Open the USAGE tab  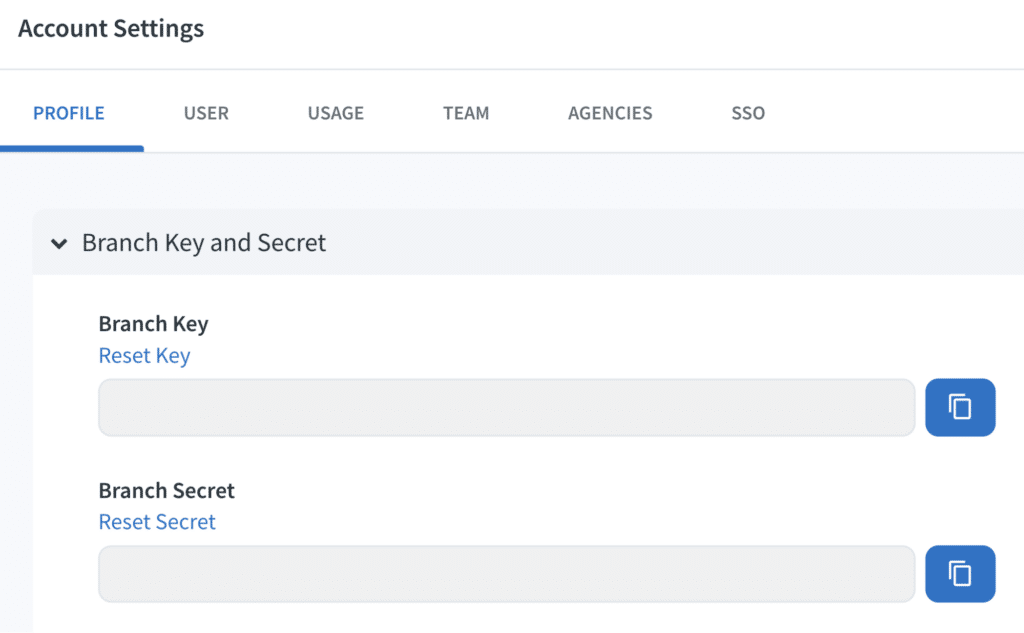coord(335,113)
